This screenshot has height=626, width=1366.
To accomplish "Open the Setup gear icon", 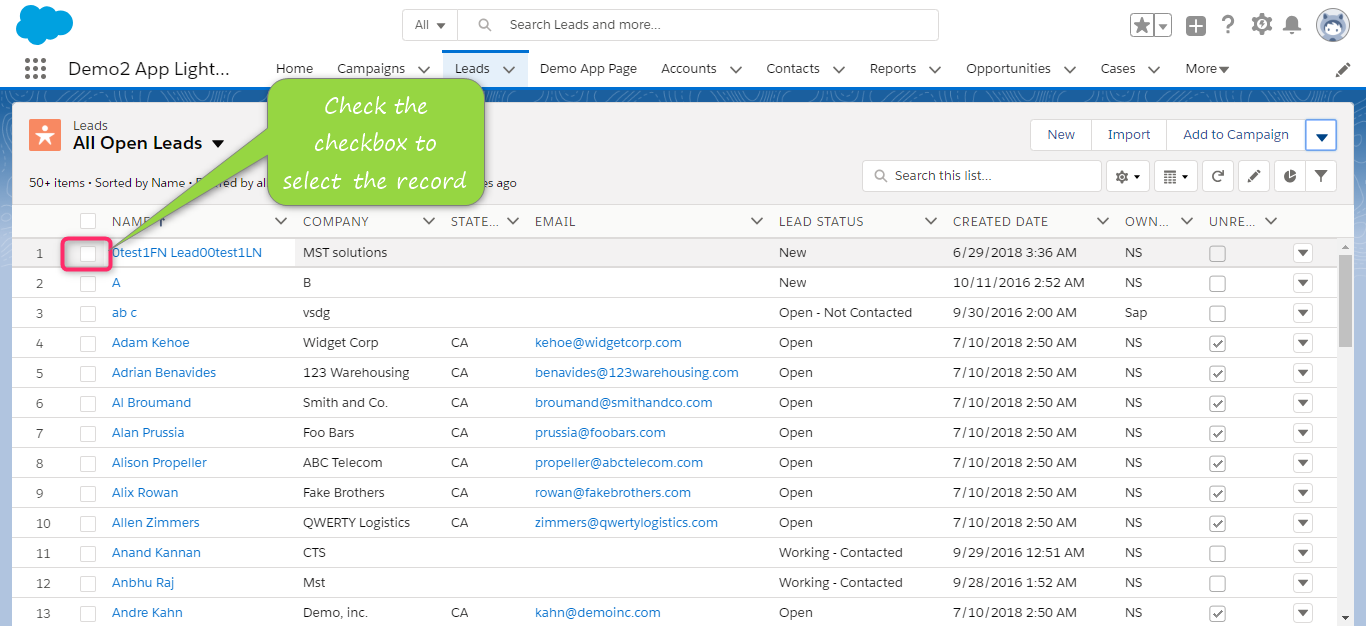I will tap(1261, 25).
